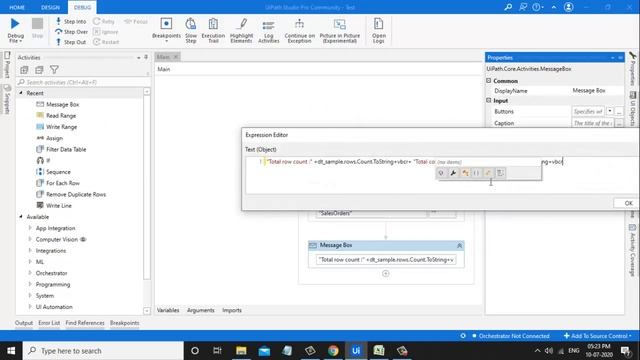Screen dimensions: 640x360
Task: Collapse the Common section in Properties
Action: (489, 81)
